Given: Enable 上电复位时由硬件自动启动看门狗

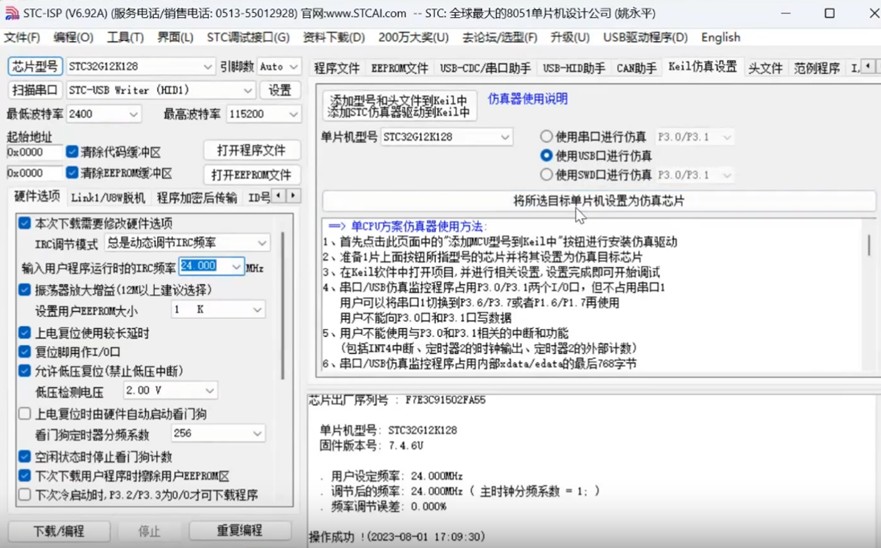Looking at the screenshot, I should tap(25, 414).
